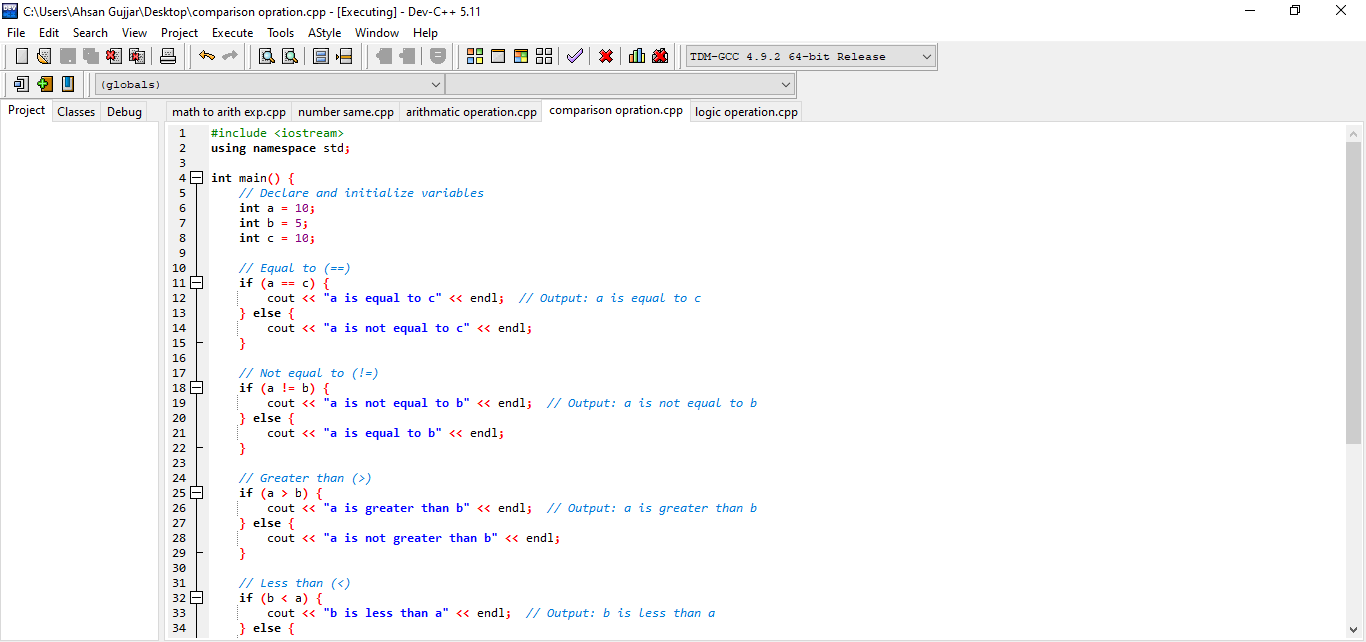
Task: Switch to the Debug sidebar tab
Action: pos(124,112)
